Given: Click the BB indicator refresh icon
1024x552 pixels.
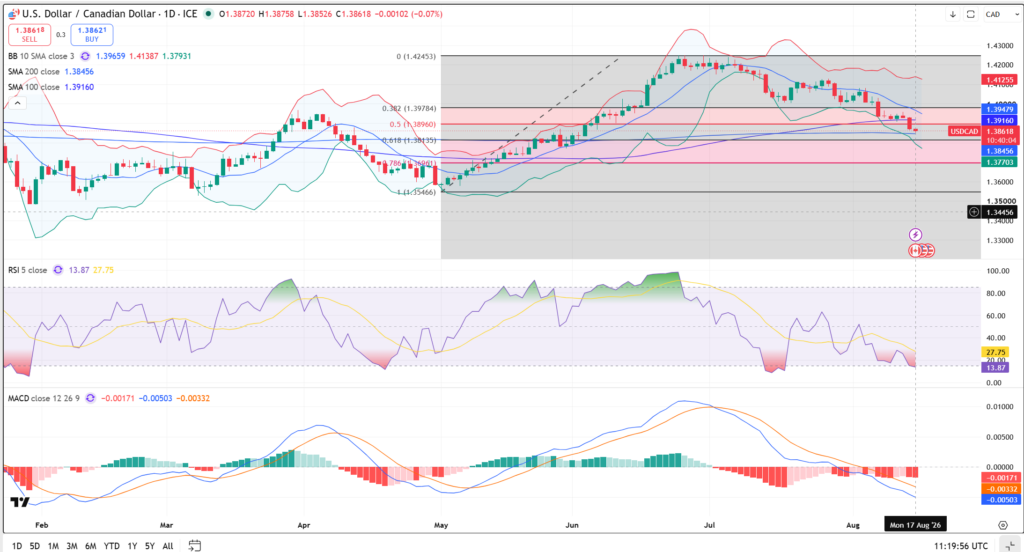Looking at the screenshot, I should pyautogui.click(x=85, y=56).
